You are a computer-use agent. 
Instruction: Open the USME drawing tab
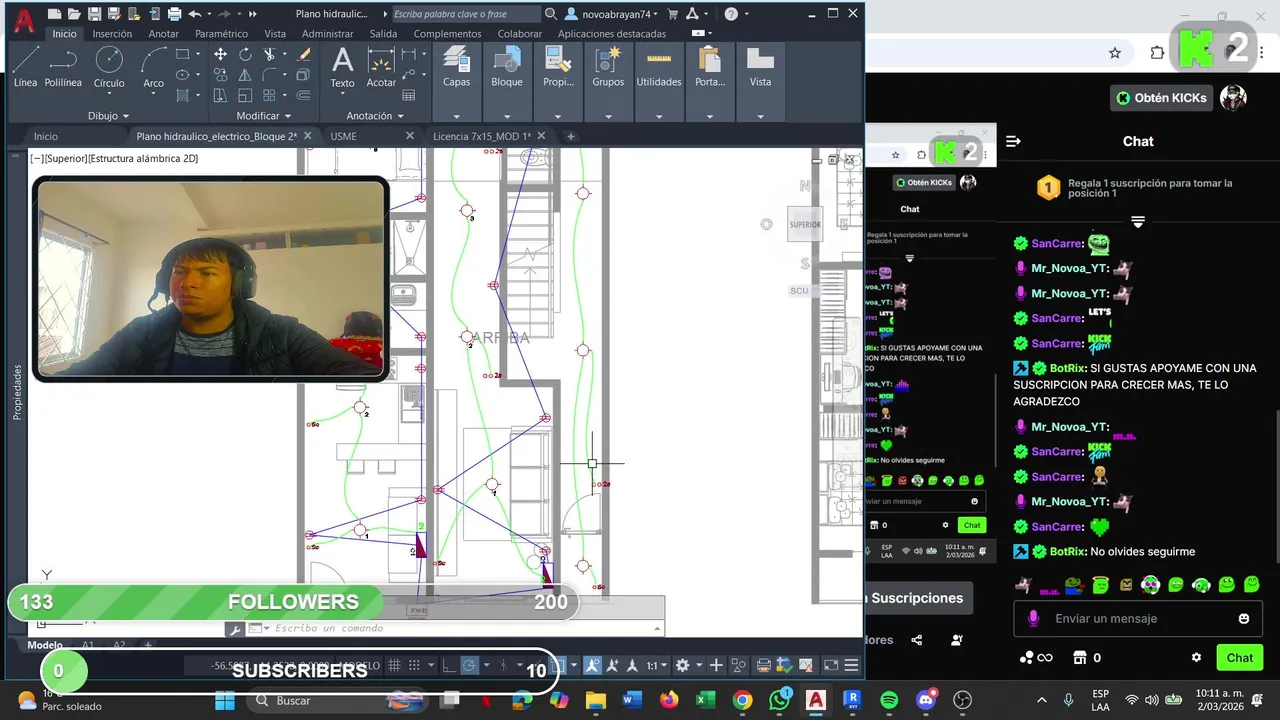point(343,136)
